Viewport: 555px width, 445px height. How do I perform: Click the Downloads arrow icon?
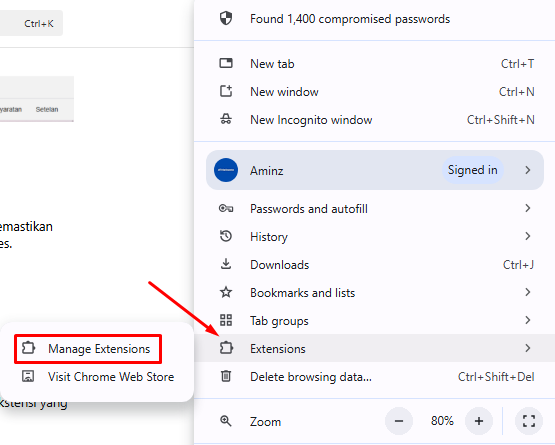pyautogui.click(x=226, y=264)
